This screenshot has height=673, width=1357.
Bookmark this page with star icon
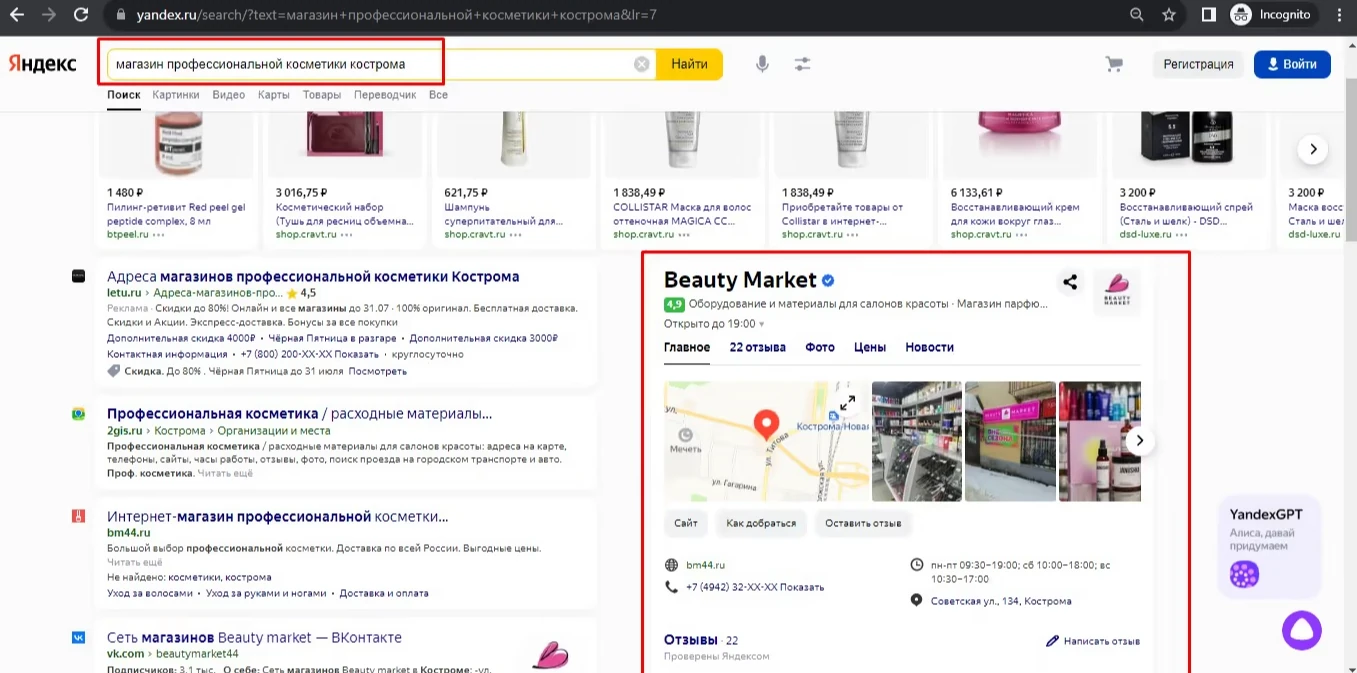(x=1169, y=15)
